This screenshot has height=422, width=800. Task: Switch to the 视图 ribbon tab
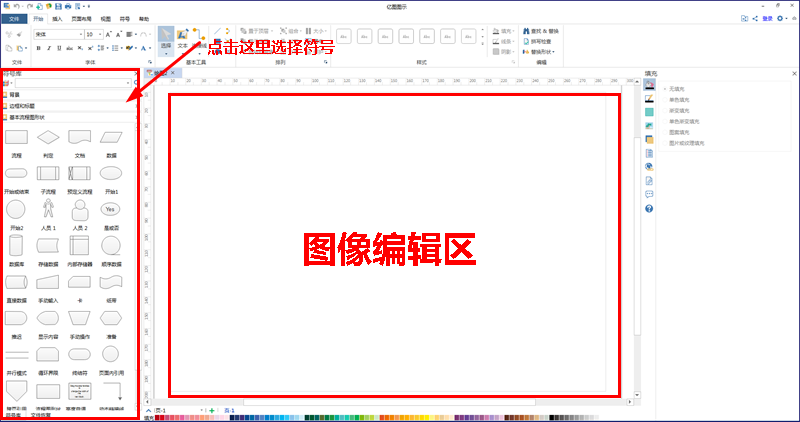[106, 19]
